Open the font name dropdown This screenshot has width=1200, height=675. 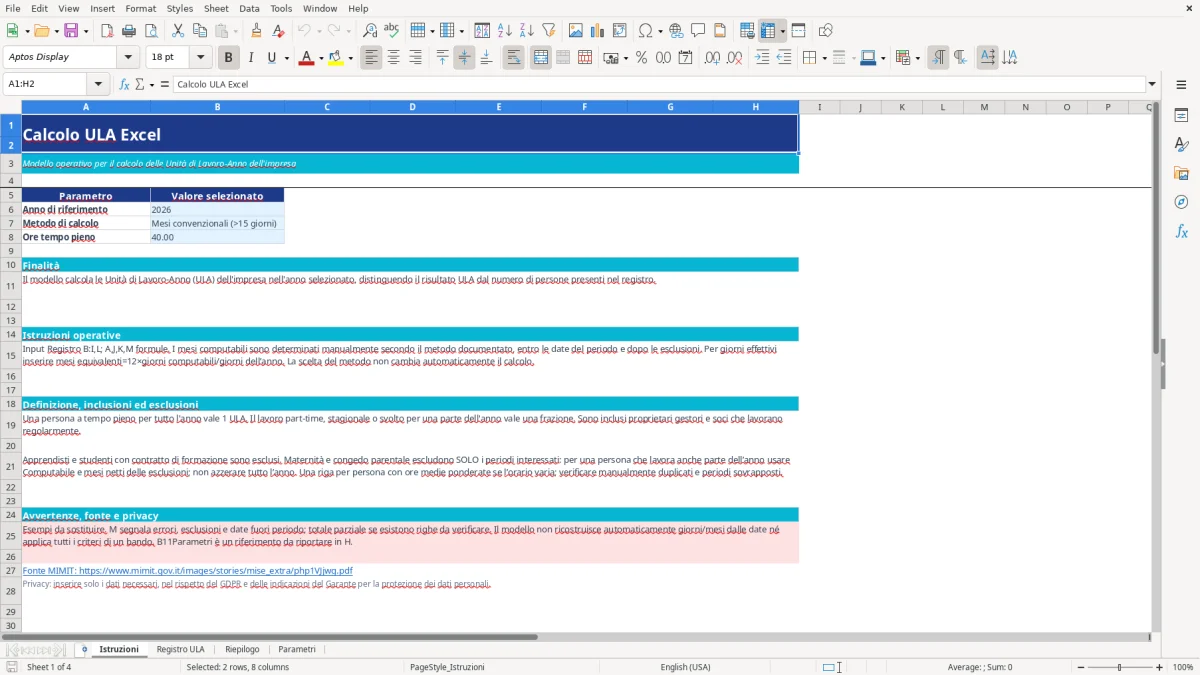point(128,58)
